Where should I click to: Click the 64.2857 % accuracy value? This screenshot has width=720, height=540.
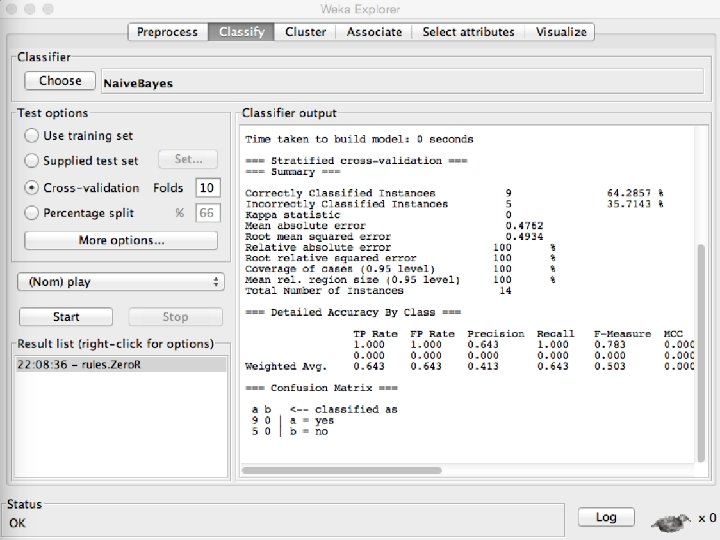click(x=635, y=193)
